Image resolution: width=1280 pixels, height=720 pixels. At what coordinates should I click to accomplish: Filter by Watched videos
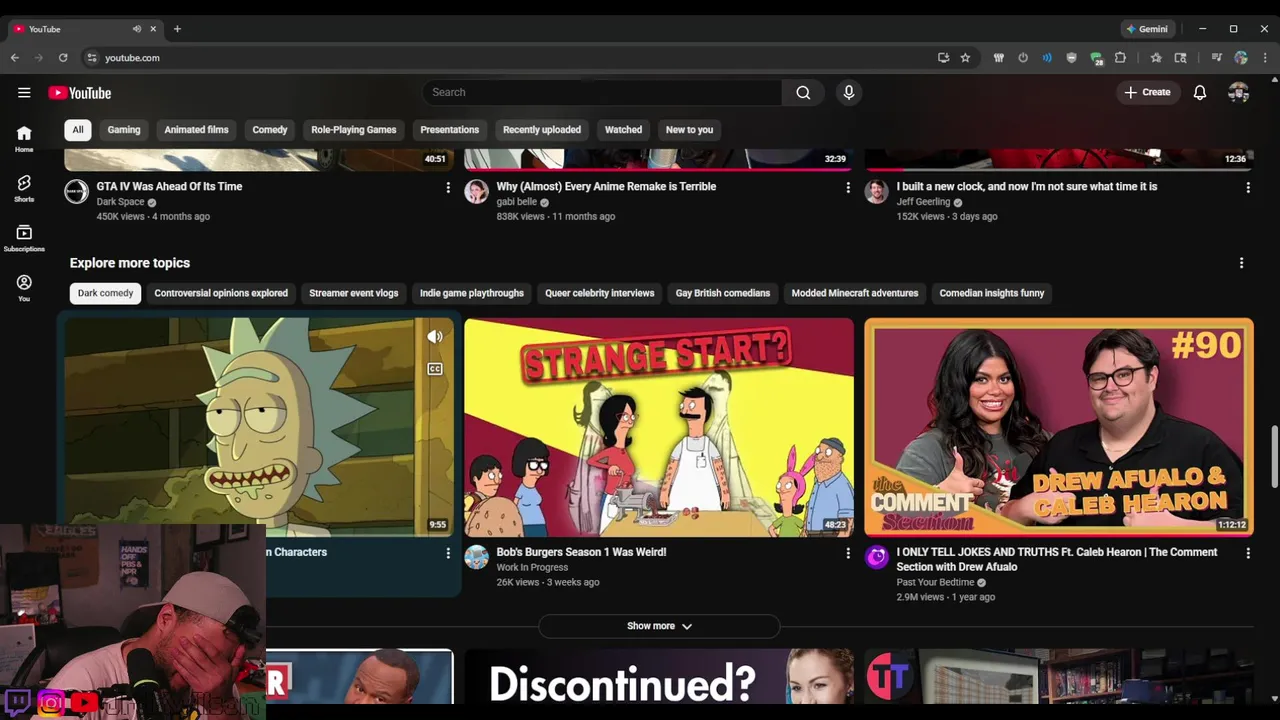pyautogui.click(x=623, y=130)
